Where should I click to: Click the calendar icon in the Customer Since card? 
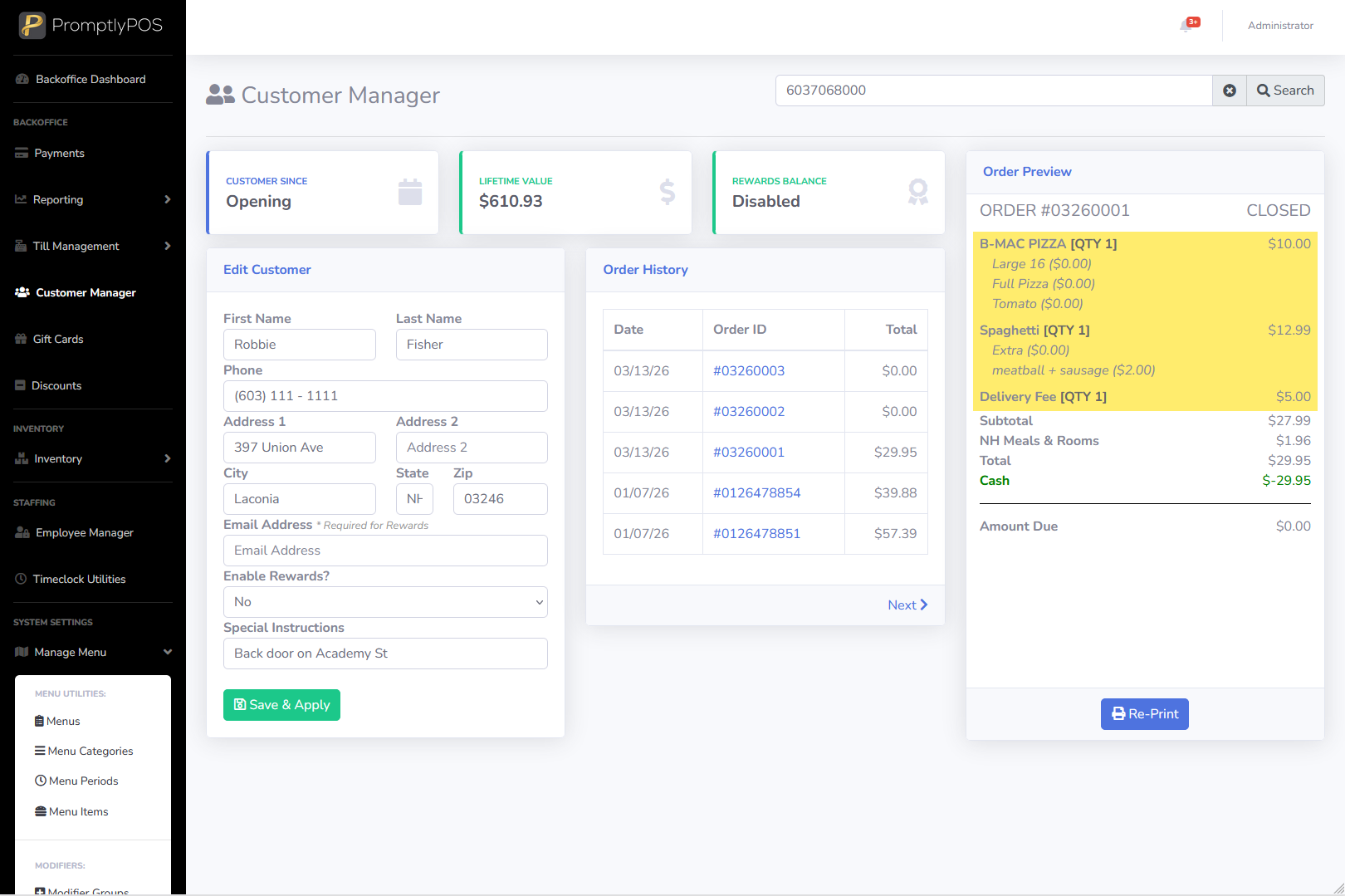410,192
